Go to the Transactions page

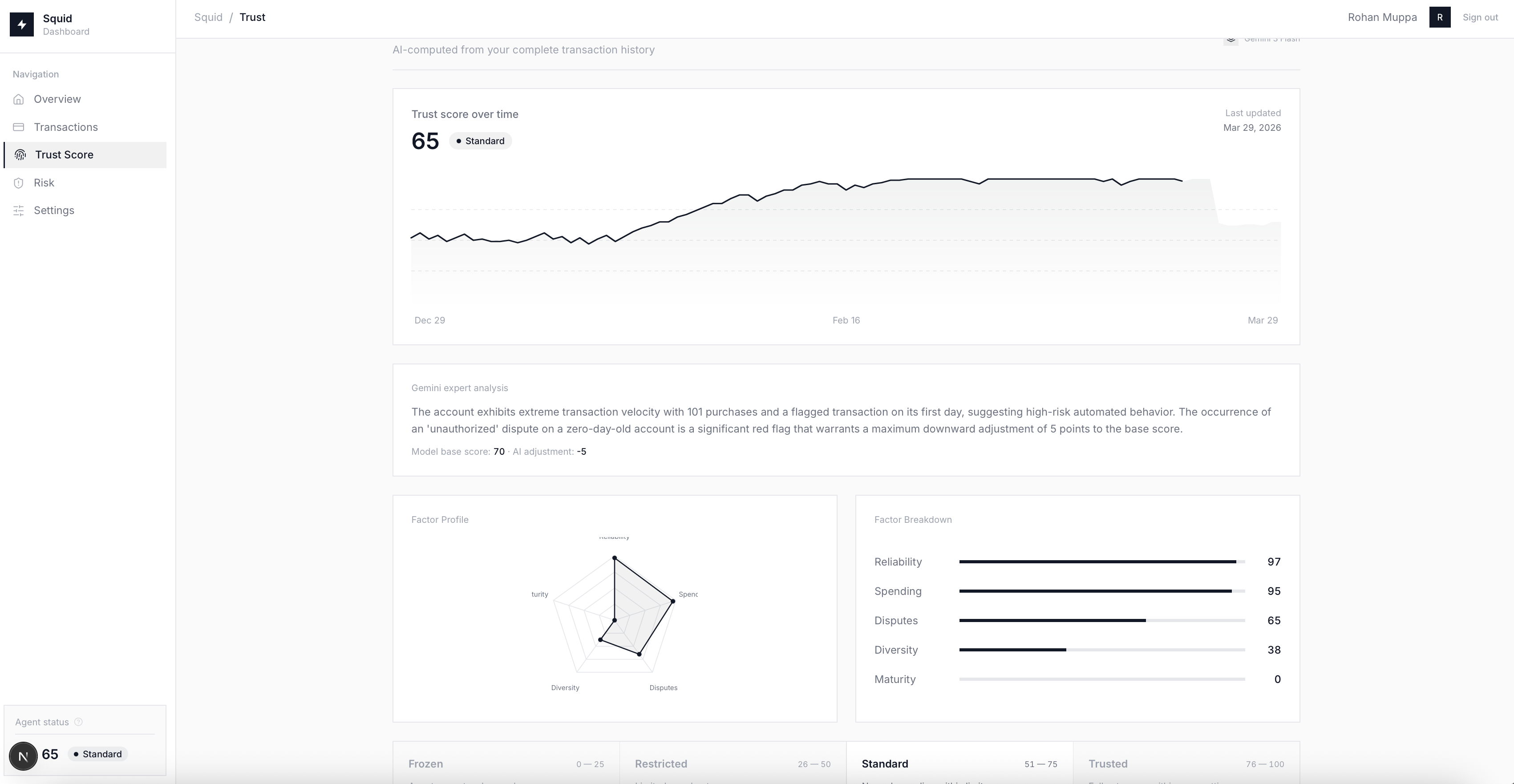coord(66,127)
